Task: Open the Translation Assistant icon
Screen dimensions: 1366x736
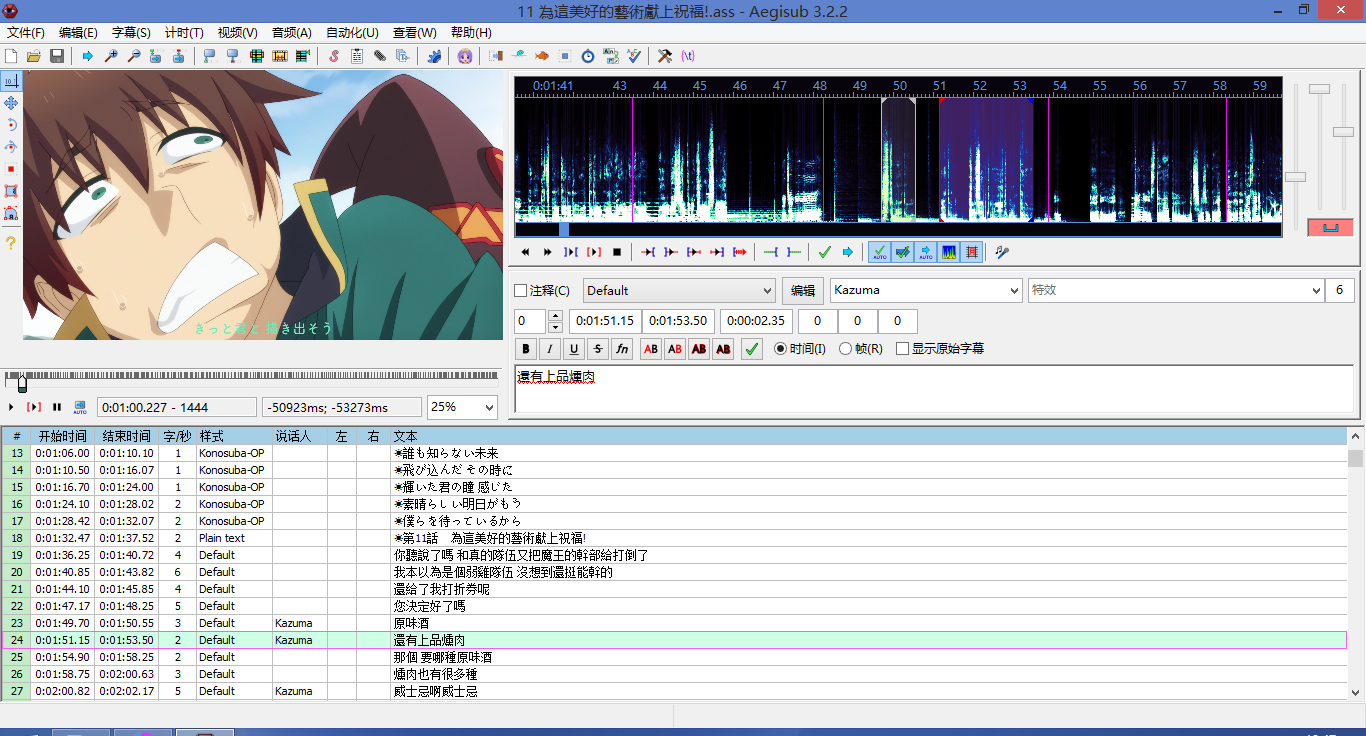Action: [x=610, y=56]
